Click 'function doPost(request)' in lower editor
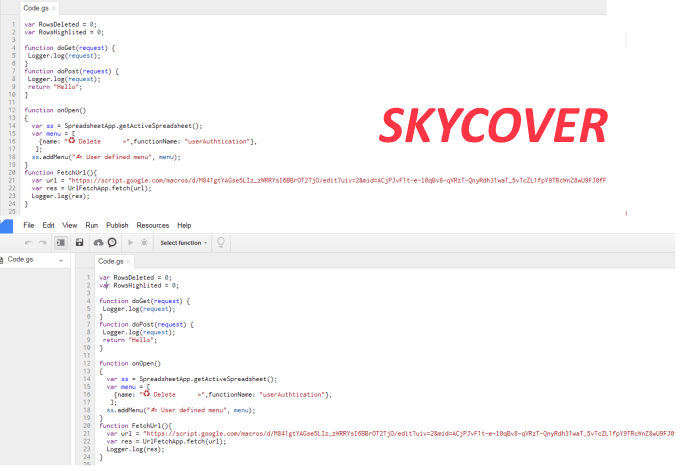This screenshot has width=680, height=471. coord(143,324)
